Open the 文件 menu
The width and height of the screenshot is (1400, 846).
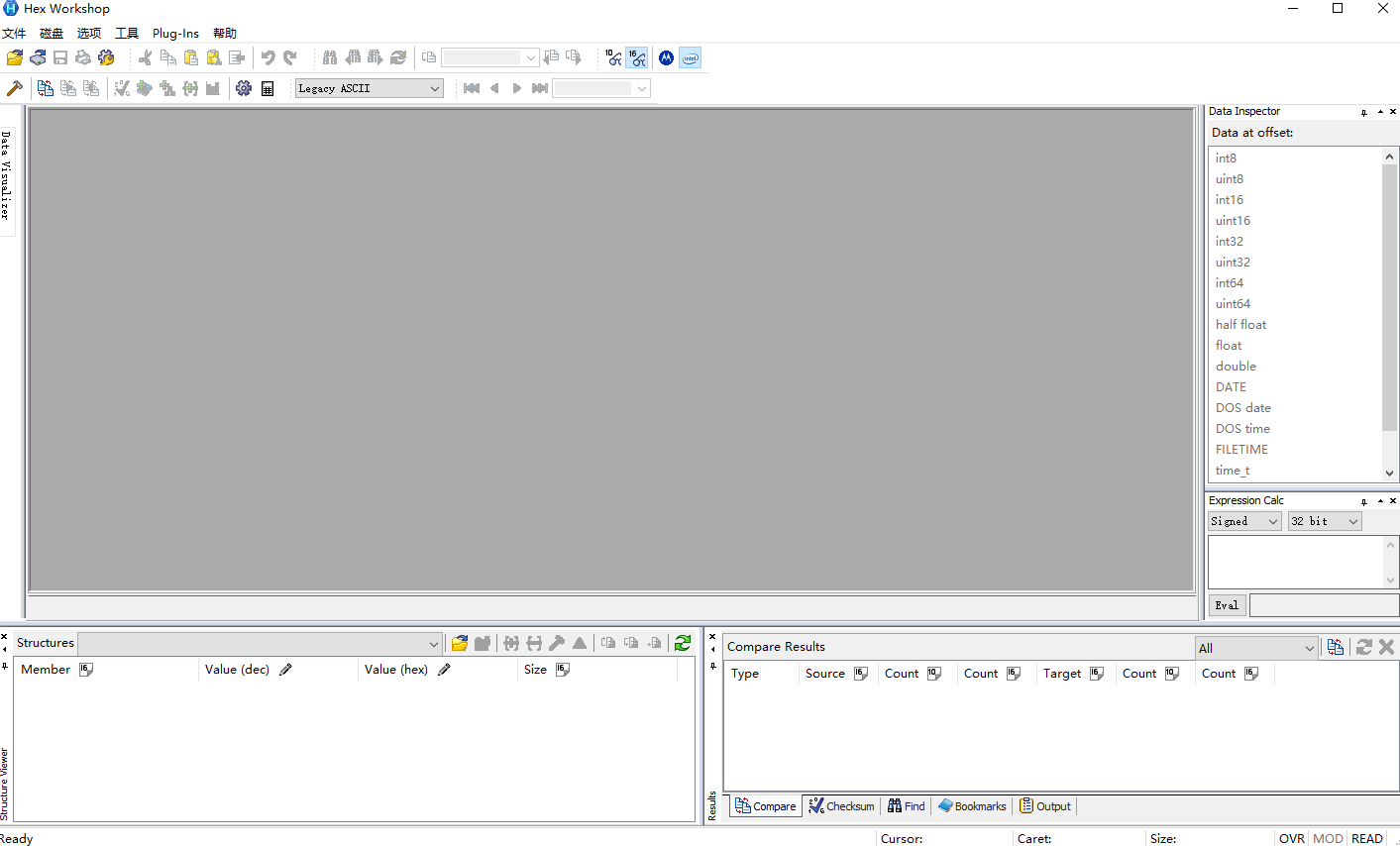(x=14, y=34)
